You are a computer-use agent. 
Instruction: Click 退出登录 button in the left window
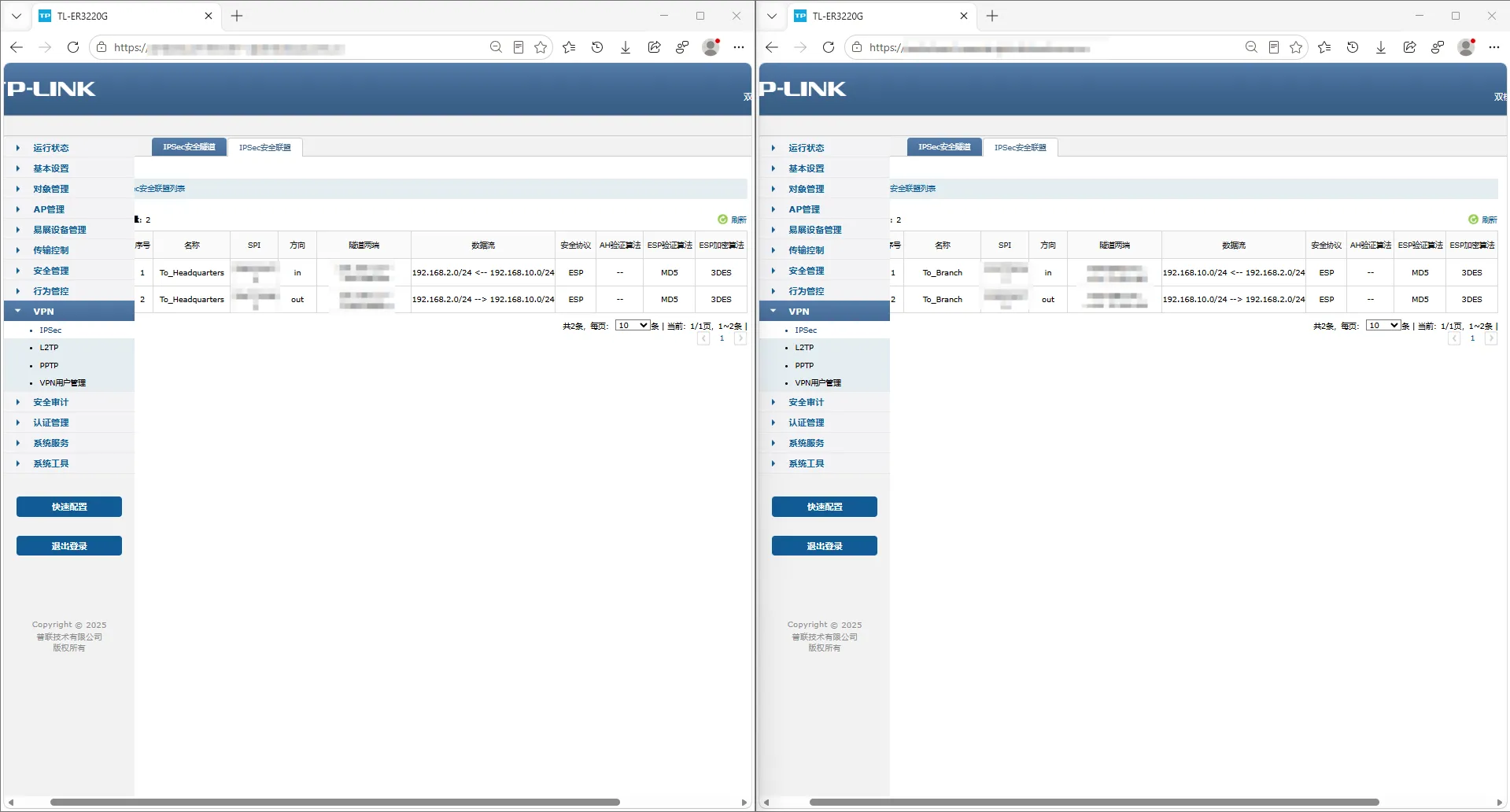69,546
